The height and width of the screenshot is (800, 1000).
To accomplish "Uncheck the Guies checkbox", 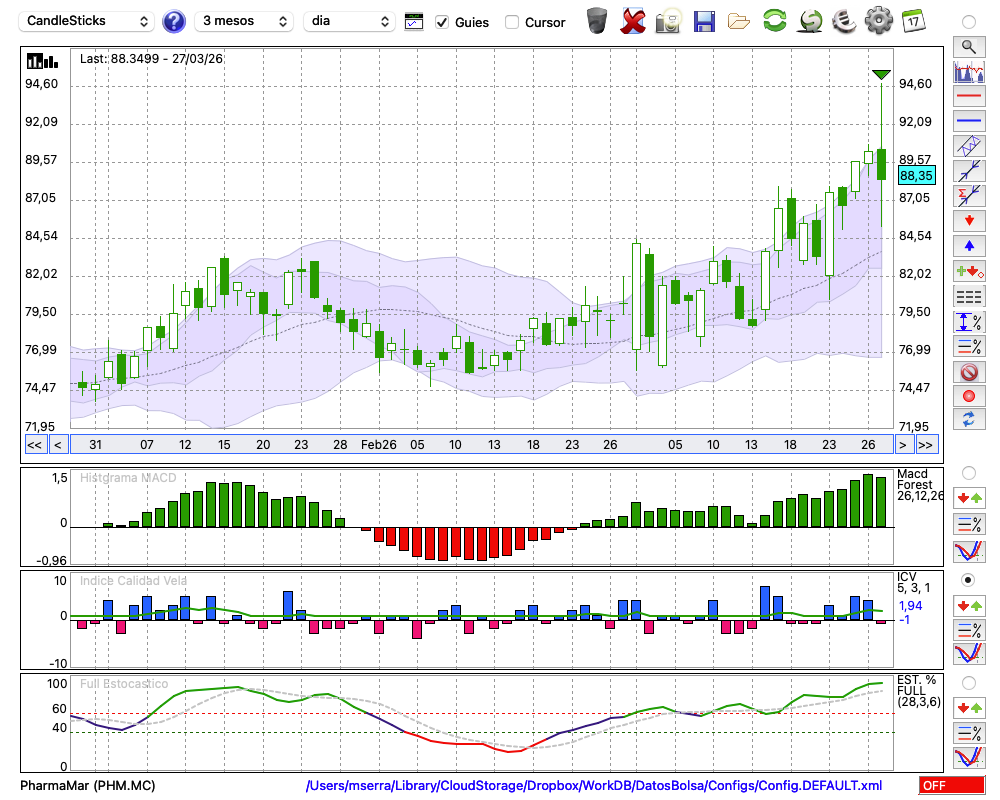I will coord(443,22).
